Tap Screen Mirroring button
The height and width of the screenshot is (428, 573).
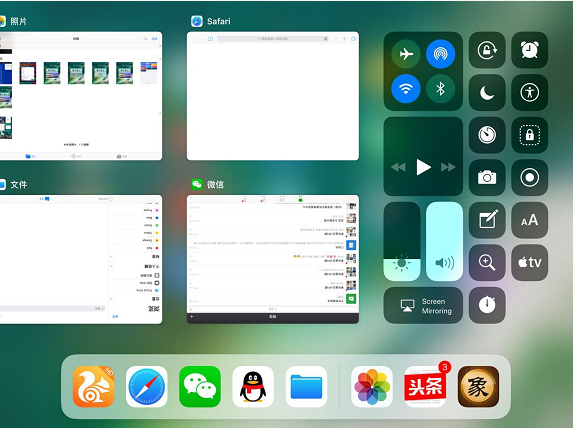[423, 305]
